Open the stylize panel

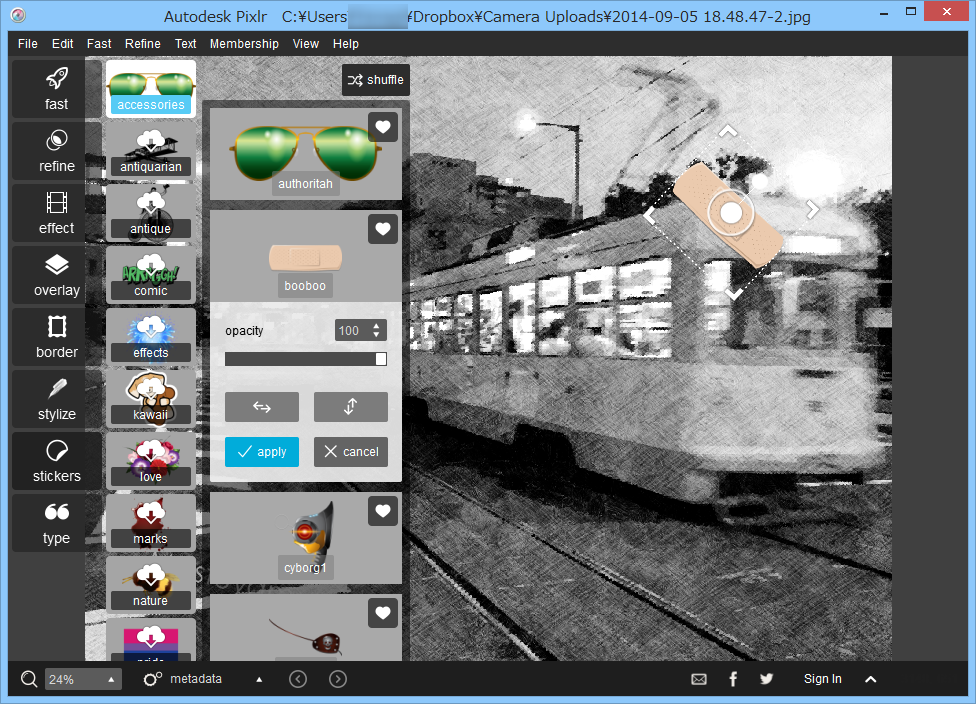coord(56,399)
